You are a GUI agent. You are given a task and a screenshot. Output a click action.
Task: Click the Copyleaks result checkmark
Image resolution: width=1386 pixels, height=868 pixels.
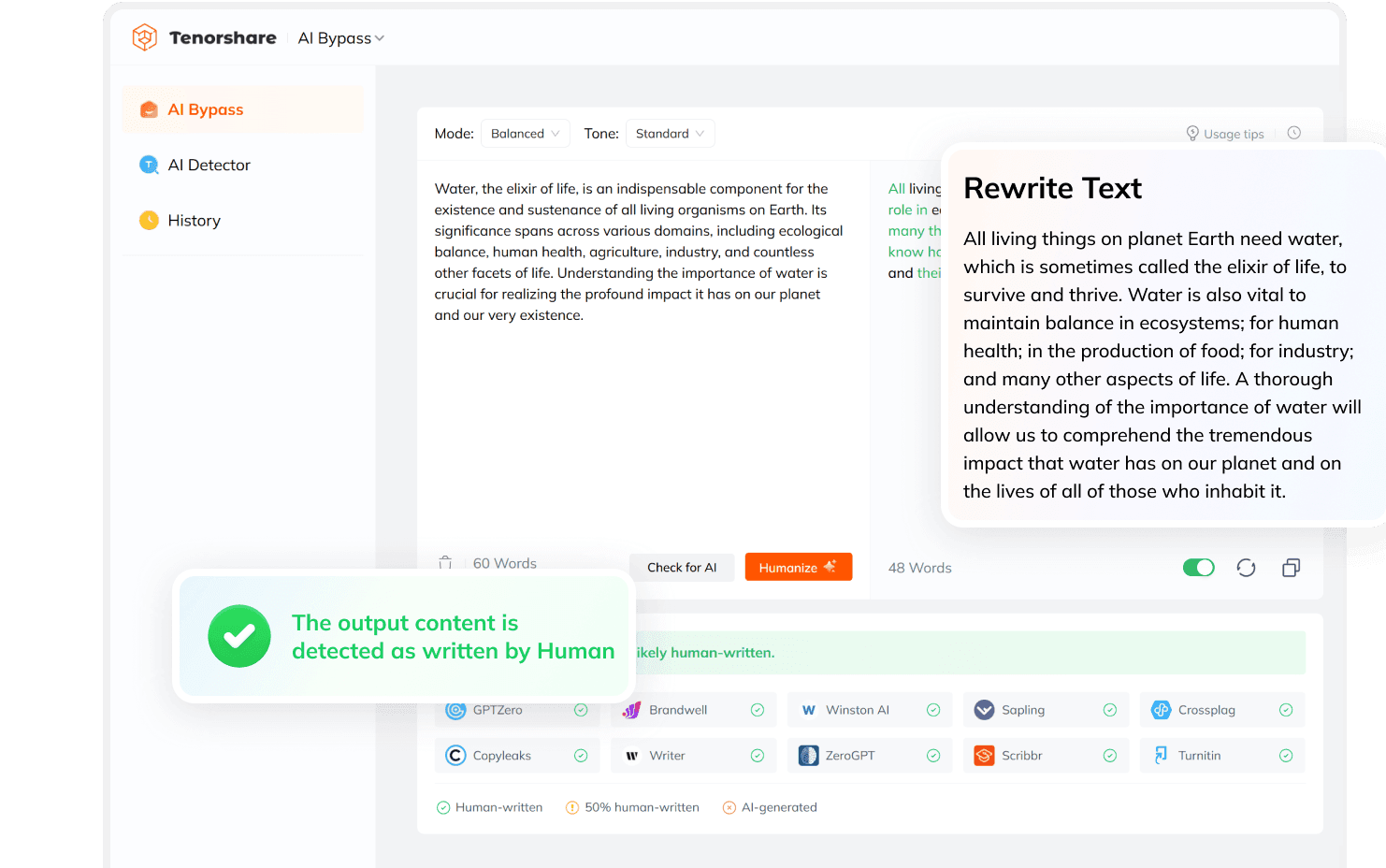point(581,756)
